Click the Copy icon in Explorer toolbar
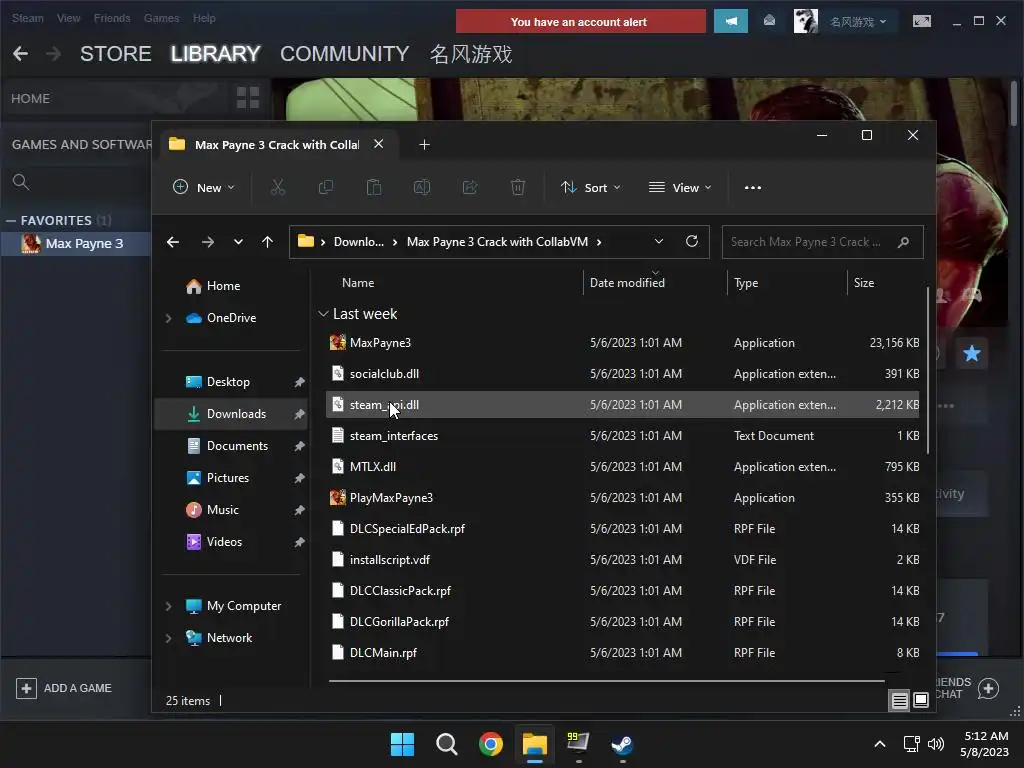This screenshot has height=768, width=1024. coord(325,187)
